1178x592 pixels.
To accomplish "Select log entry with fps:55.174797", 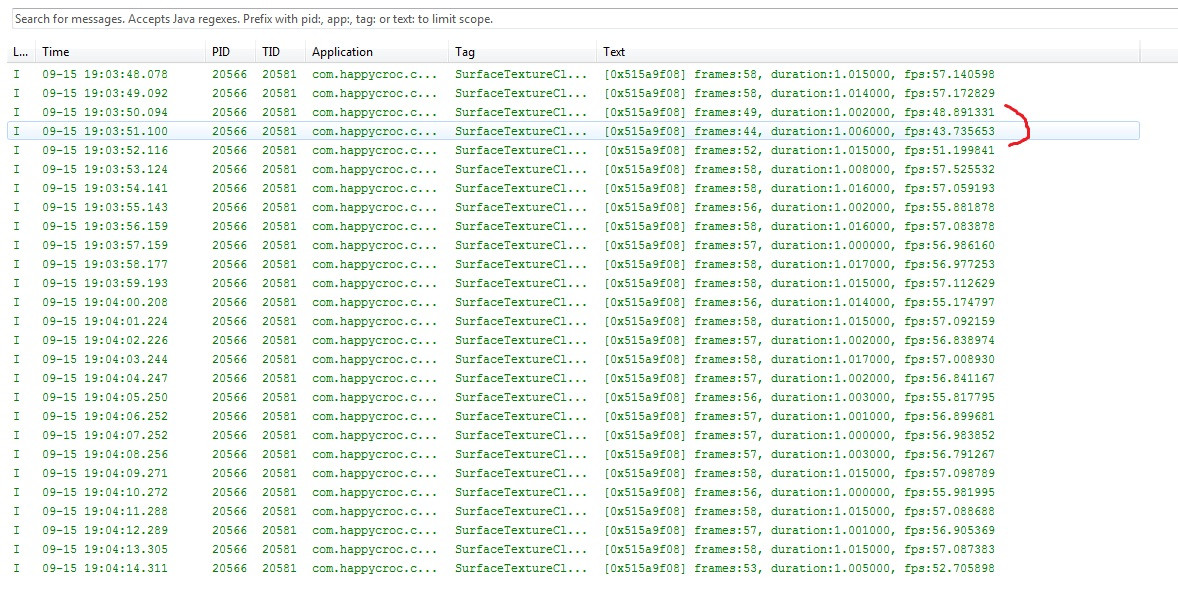I will (x=574, y=302).
